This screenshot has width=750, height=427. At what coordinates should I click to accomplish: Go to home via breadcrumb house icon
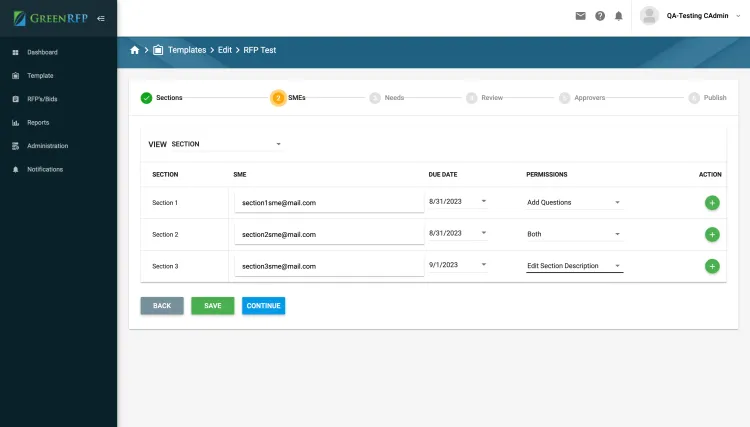134,50
